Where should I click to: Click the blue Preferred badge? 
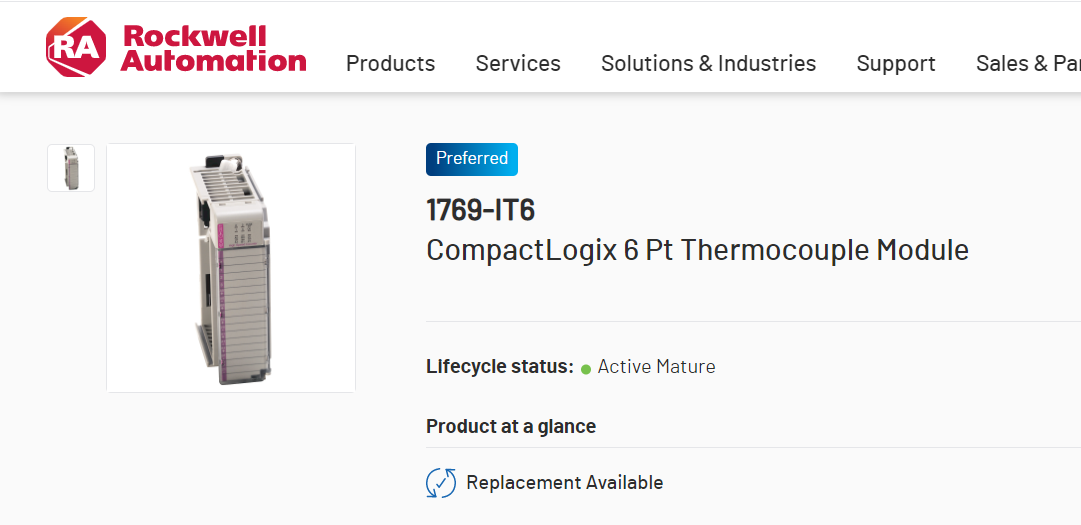tap(472, 159)
